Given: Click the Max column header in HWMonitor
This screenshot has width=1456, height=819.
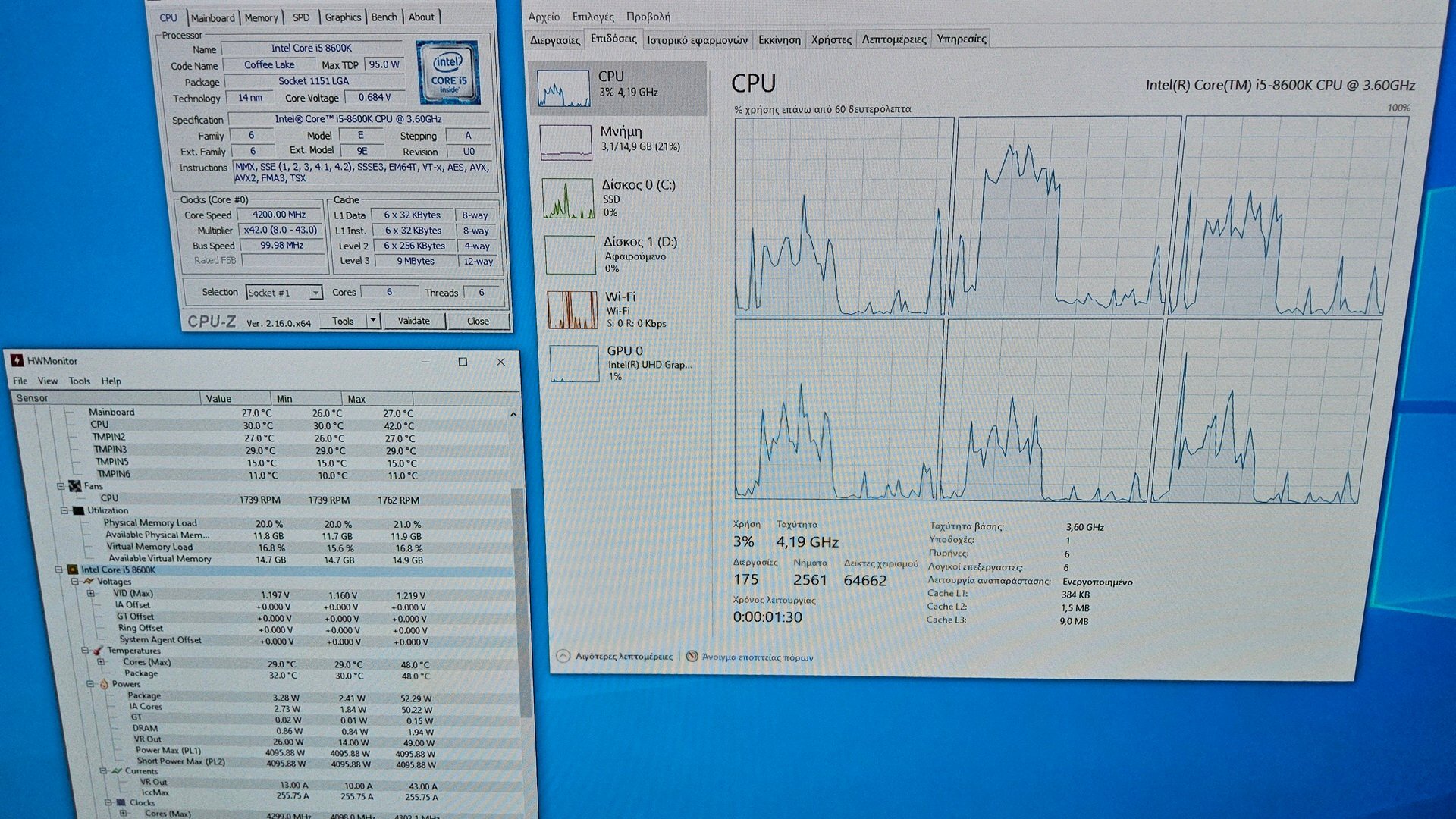Looking at the screenshot, I should click(x=378, y=399).
